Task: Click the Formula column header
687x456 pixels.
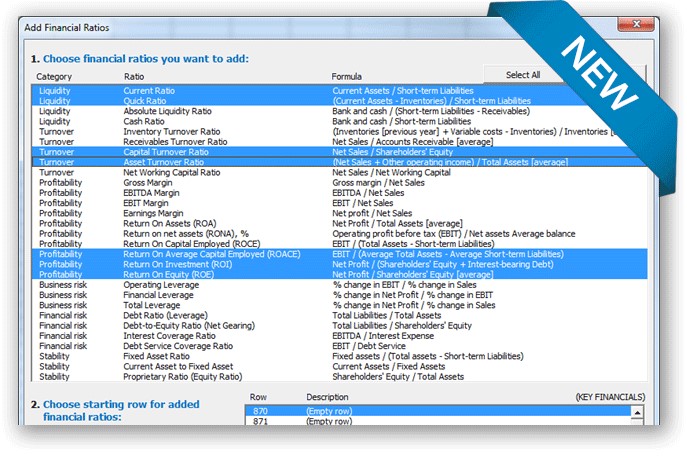Action: (347, 76)
